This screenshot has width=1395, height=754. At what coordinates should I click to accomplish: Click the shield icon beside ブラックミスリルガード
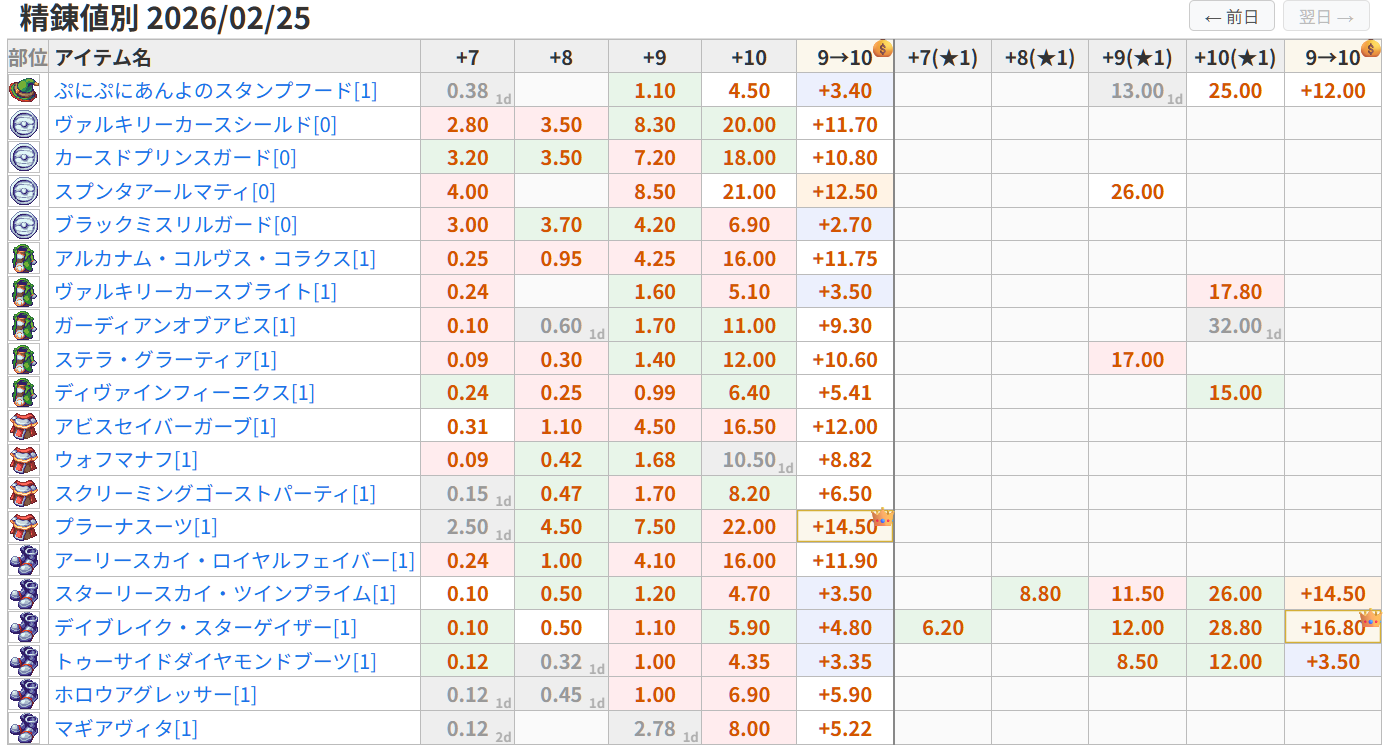pos(22,225)
